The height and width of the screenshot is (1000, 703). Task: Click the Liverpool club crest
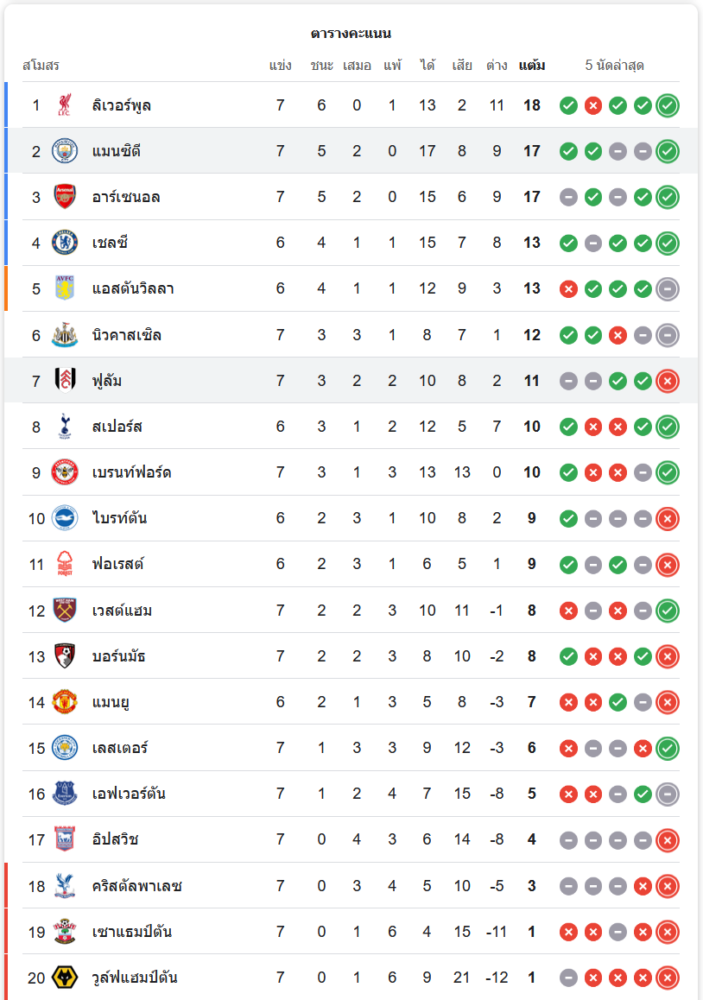coord(65,105)
